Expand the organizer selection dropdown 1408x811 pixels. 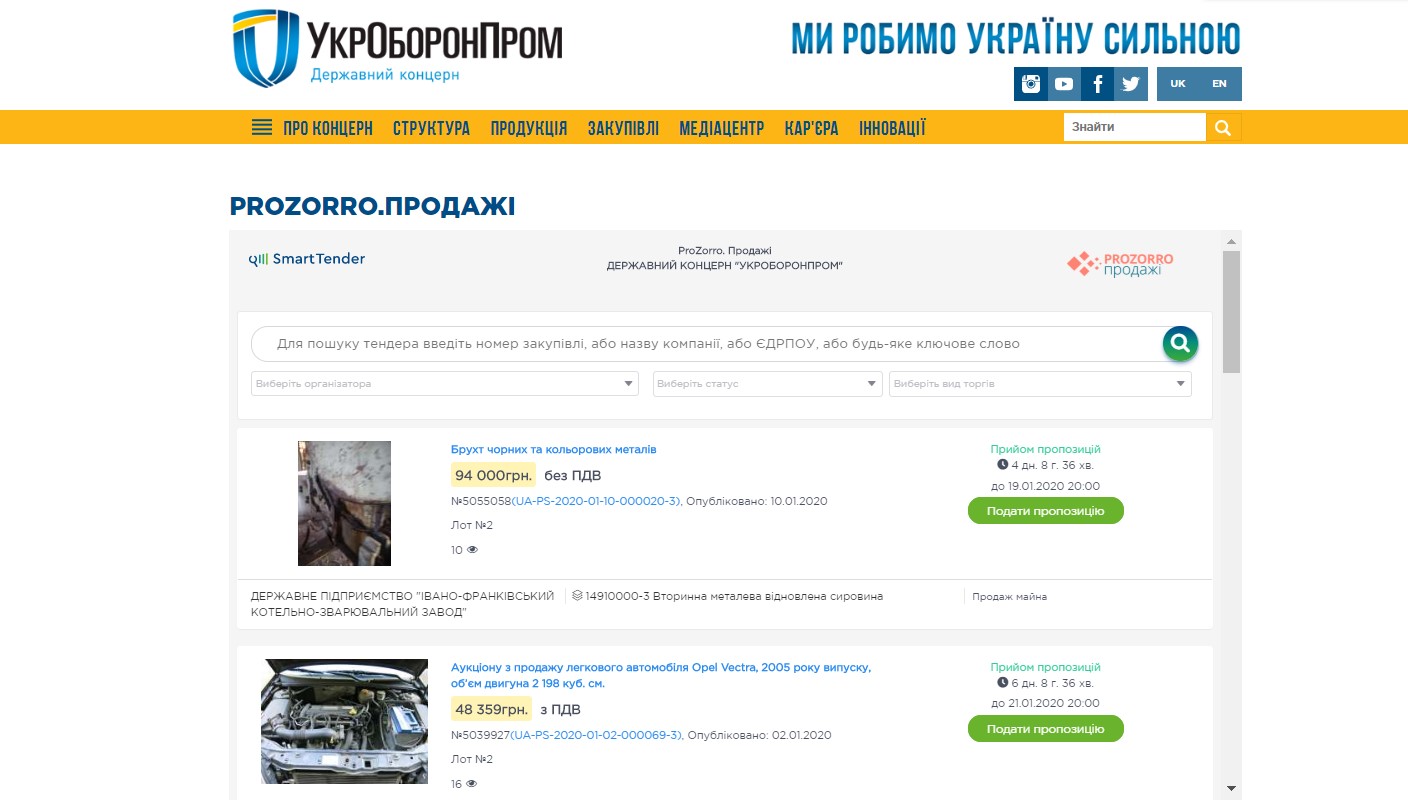(x=445, y=384)
